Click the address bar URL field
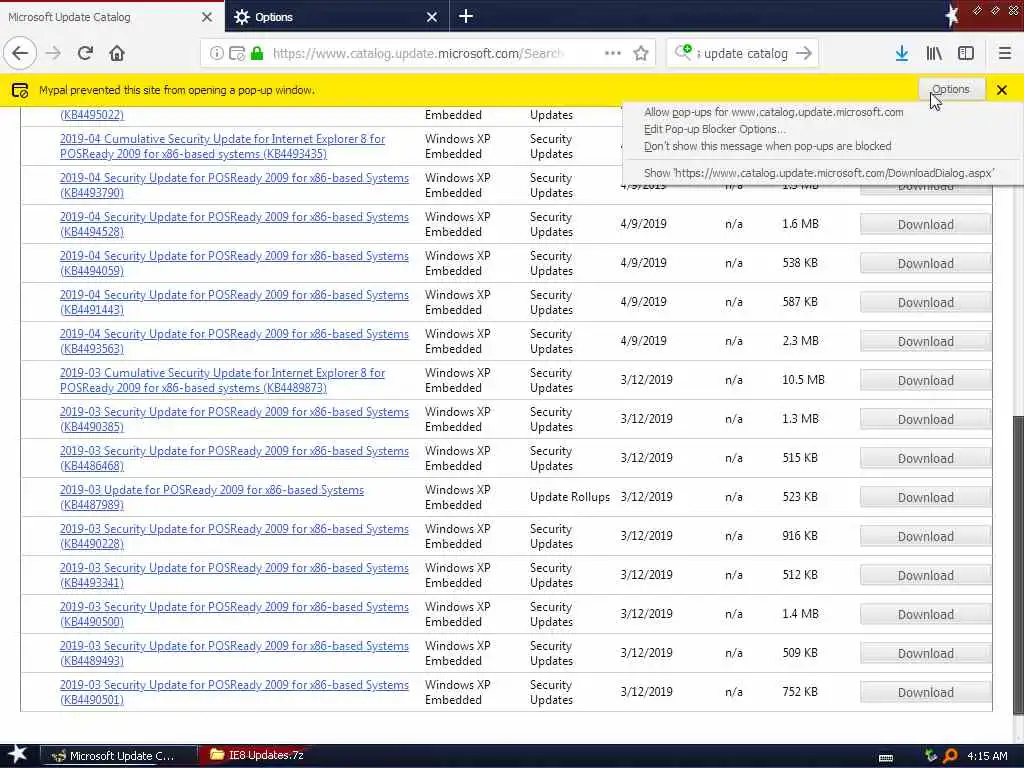Screen dimensions: 1024x768 click(418, 53)
